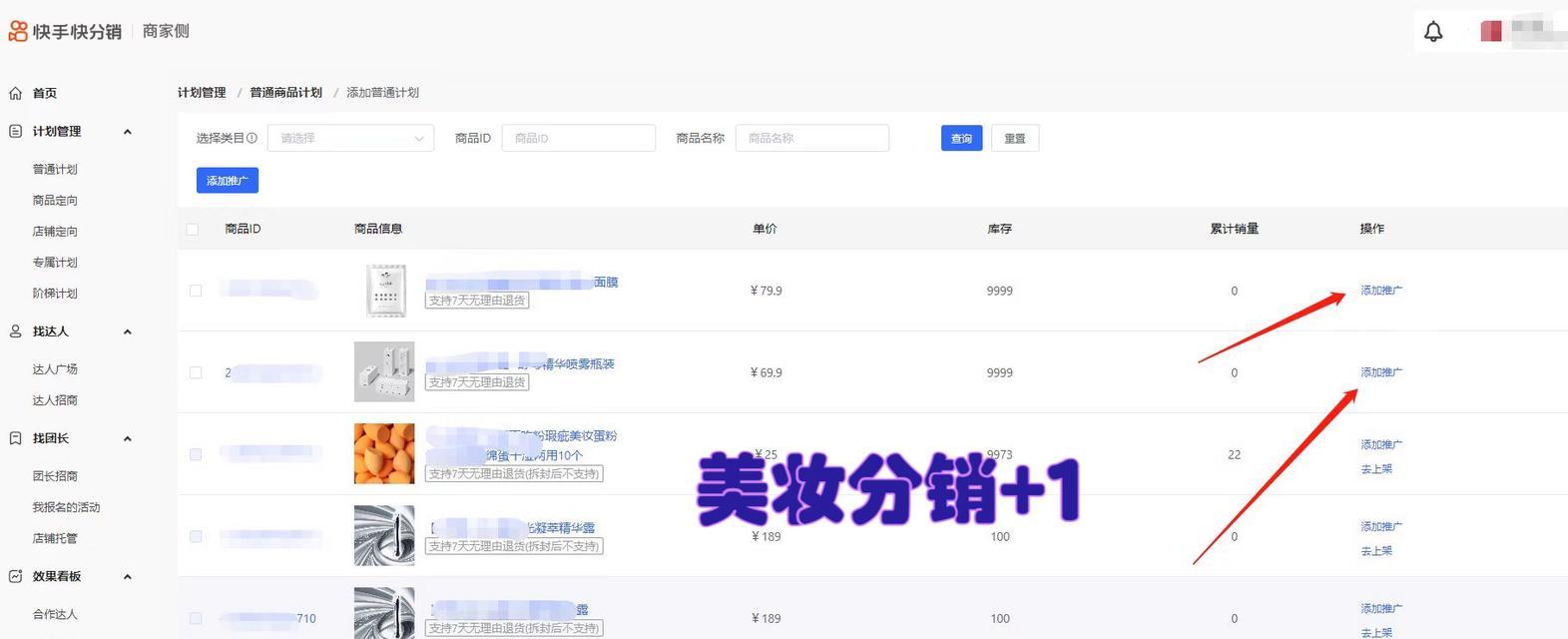This screenshot has width=1568, height=639.
Task: Click the 累计销量 column header
Action: click(x=1235, y=229)
